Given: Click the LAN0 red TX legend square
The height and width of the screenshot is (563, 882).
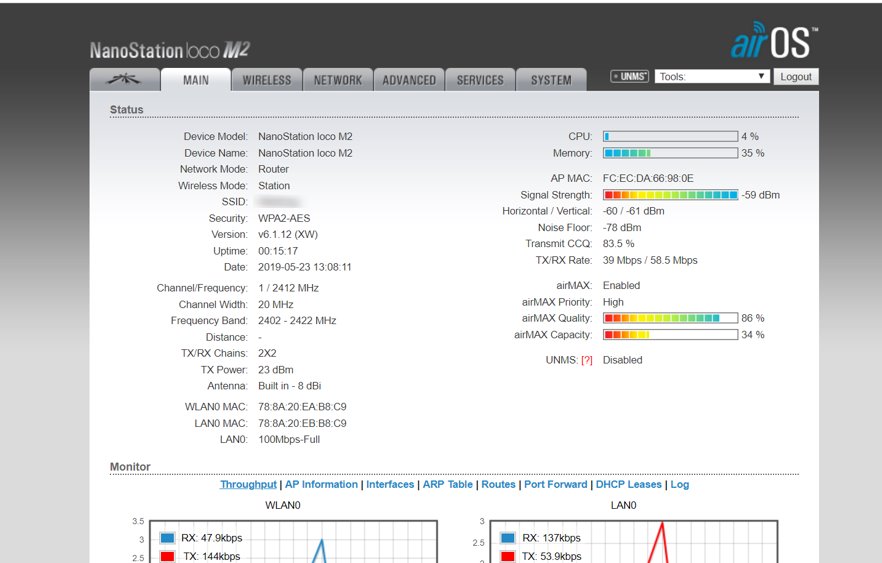Looking at the screenshot, I should (508, 556).
